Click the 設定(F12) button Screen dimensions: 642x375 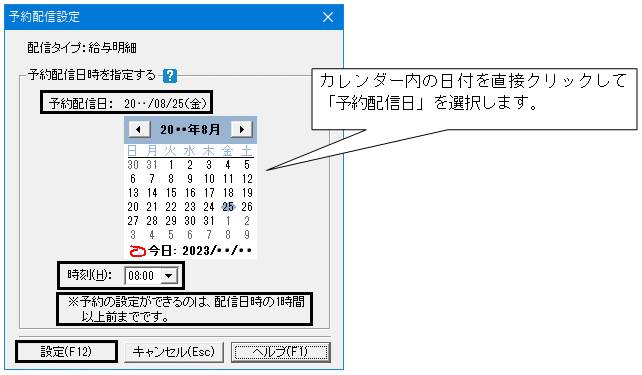(66, 352)
